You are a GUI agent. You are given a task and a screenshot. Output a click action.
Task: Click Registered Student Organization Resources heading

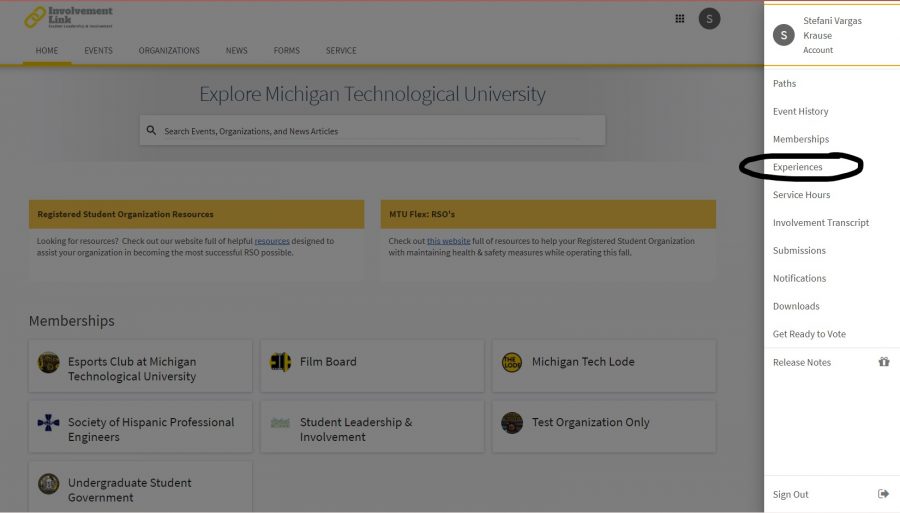[125, 214]
